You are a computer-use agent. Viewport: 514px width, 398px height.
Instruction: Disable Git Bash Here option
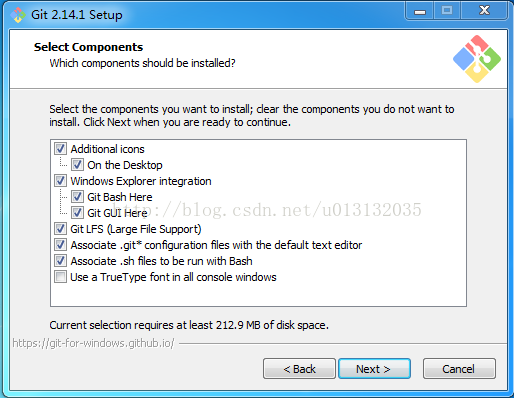coord(77,197)
